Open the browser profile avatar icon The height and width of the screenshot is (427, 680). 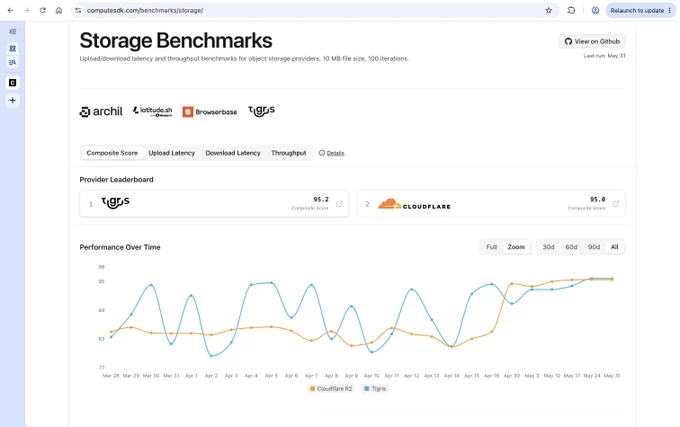click(x=595, y=10)
